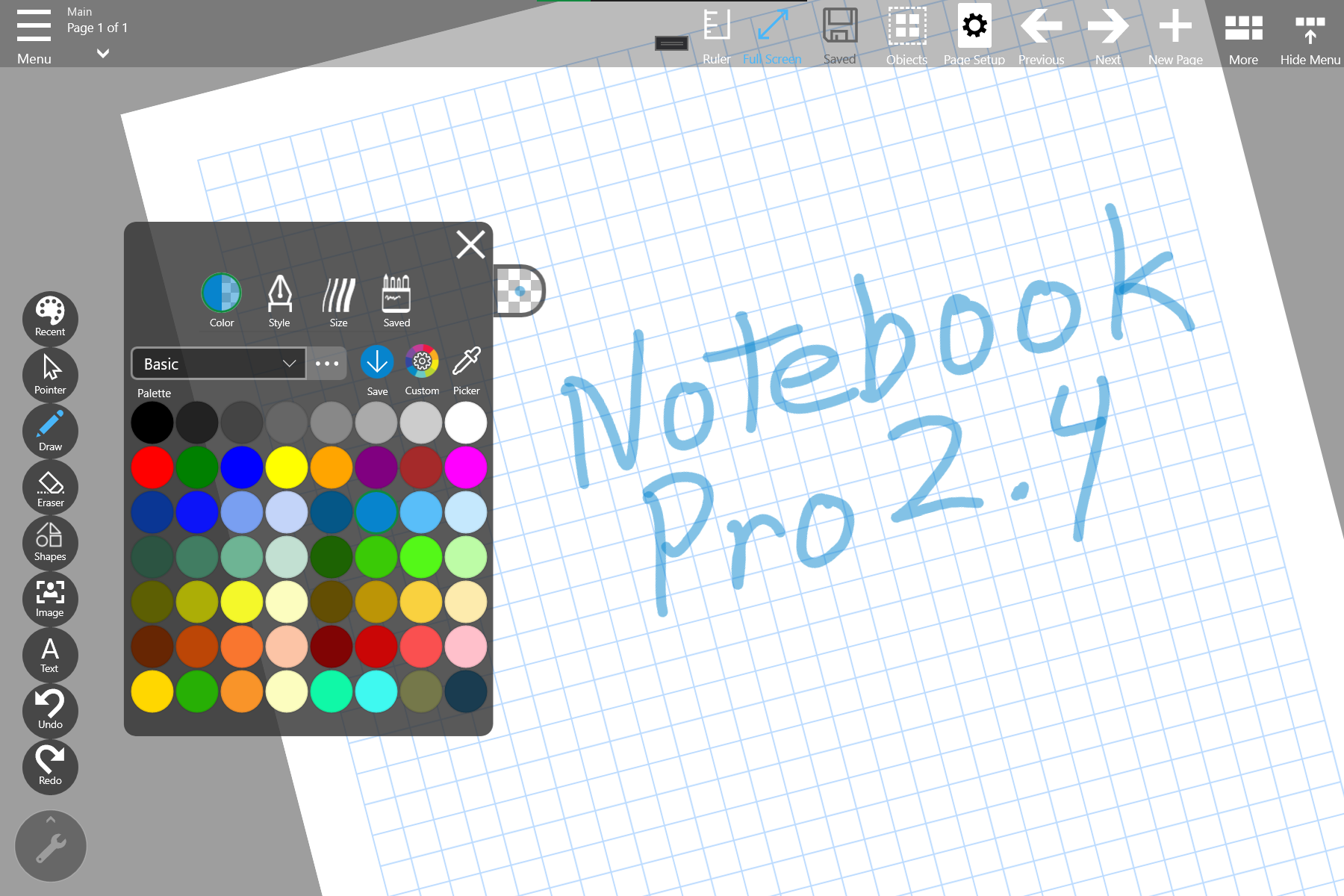Viewport: 1344px width, 896px height.
Task: Click the Redo button
Action: (x=50, y=767)
